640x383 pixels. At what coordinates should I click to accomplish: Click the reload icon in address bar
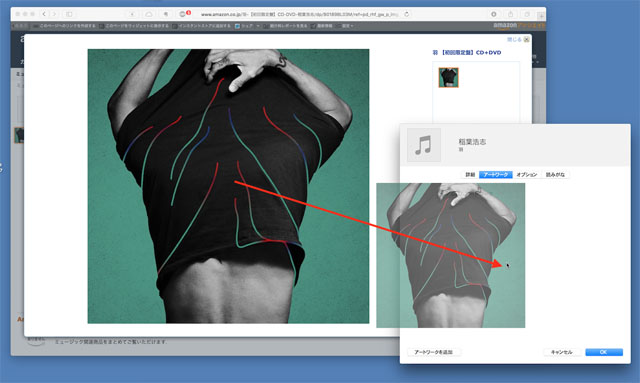tap(407, 14)
